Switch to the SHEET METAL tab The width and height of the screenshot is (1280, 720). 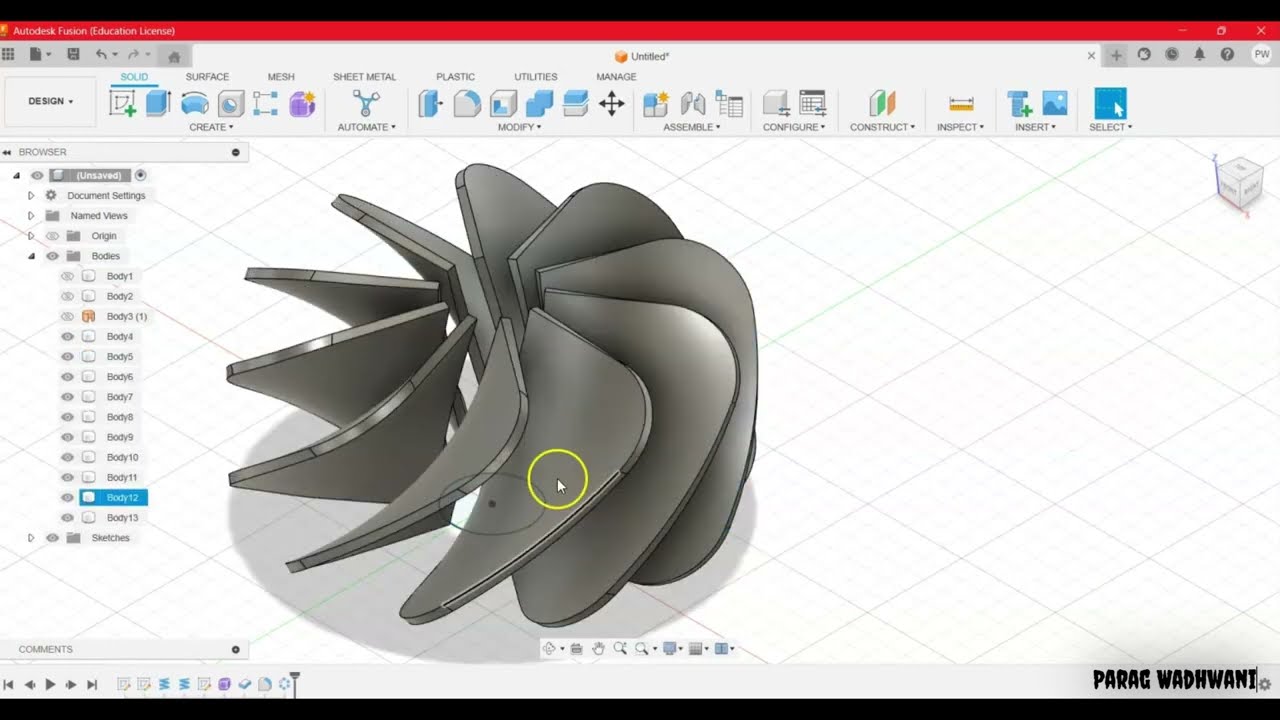pyautogui.click(x=364, y=77)
